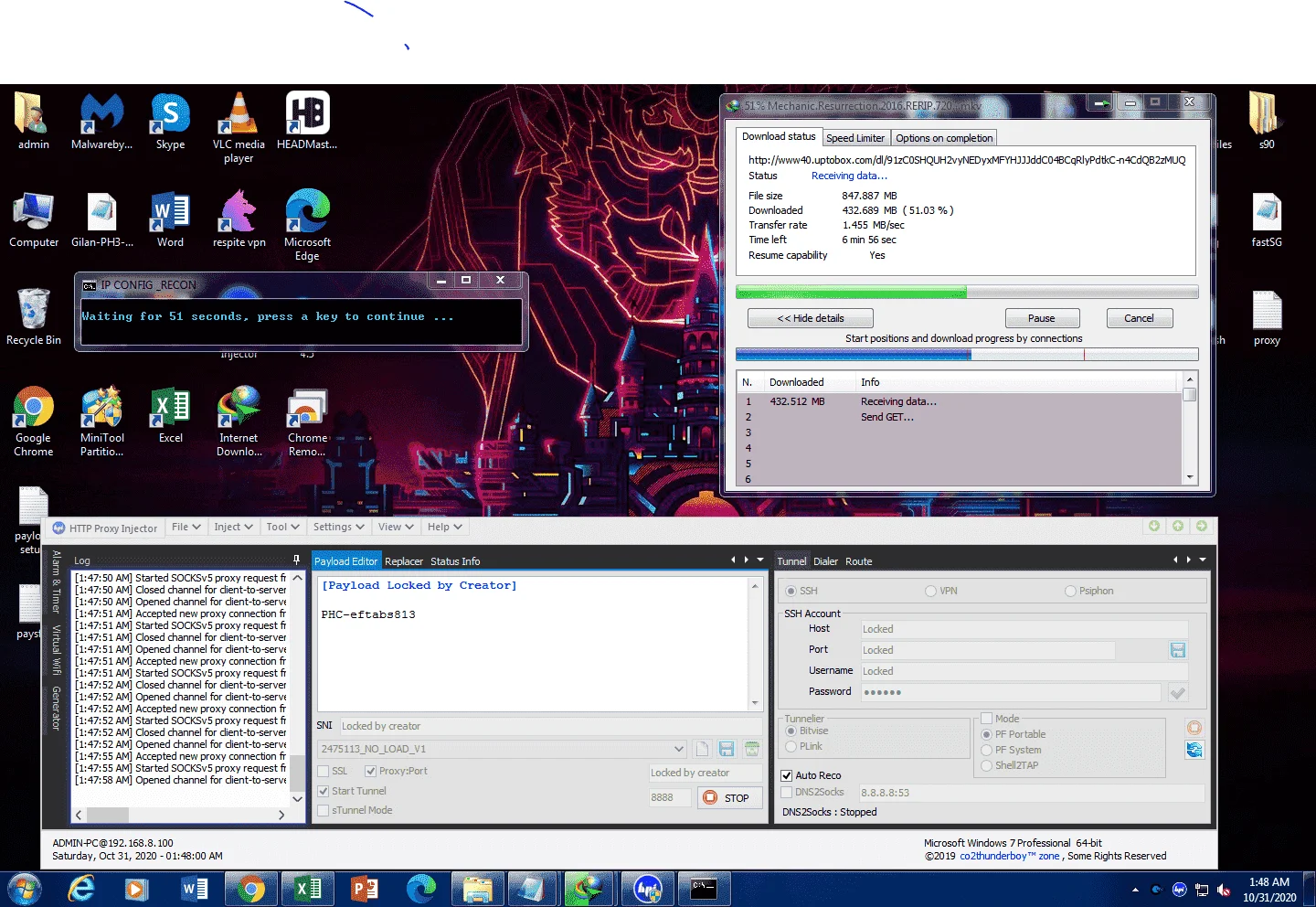Viewport: 1316px width, 907px height.
Task: Open Recycle Bin on desktop
Action: point(34,316)
